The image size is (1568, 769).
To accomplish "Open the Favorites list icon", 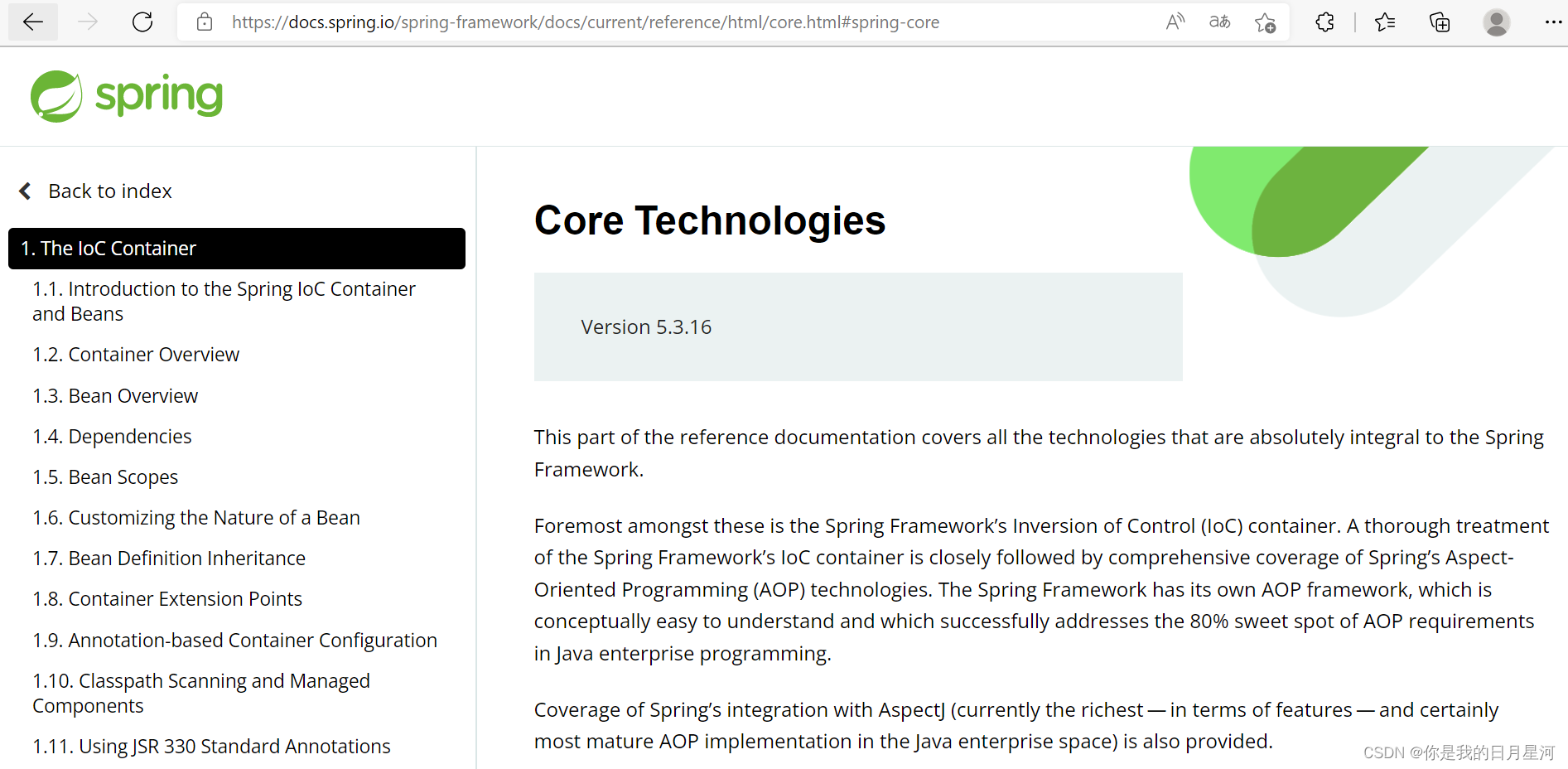I will (x=1385, y=22).
